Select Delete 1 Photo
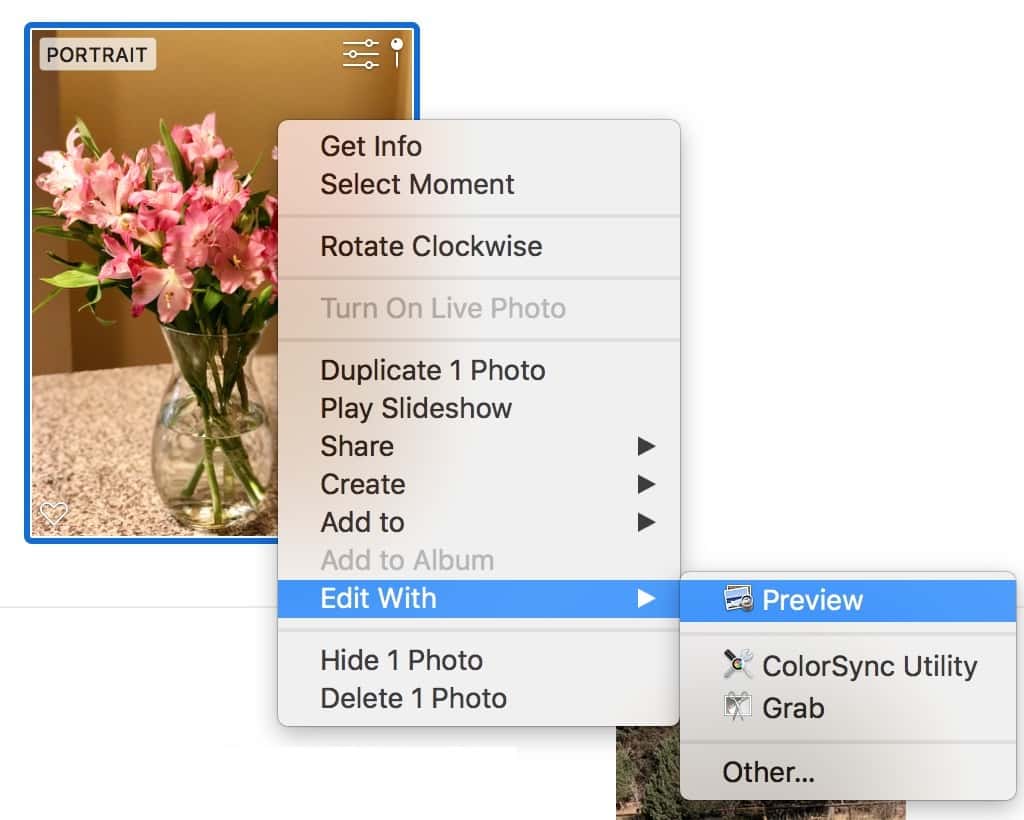Viewport: 1024px width, 820px height. point(413,698)
